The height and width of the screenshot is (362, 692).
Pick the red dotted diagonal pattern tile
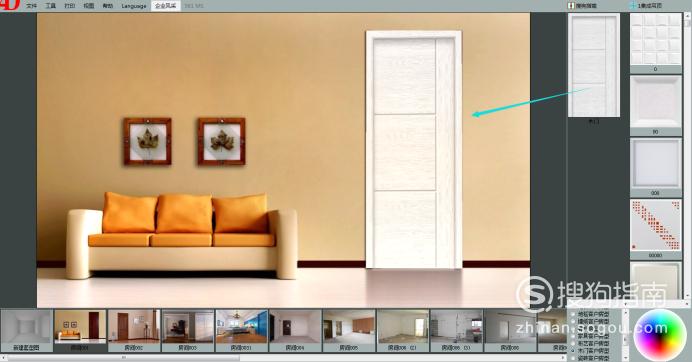click(655, 226)
